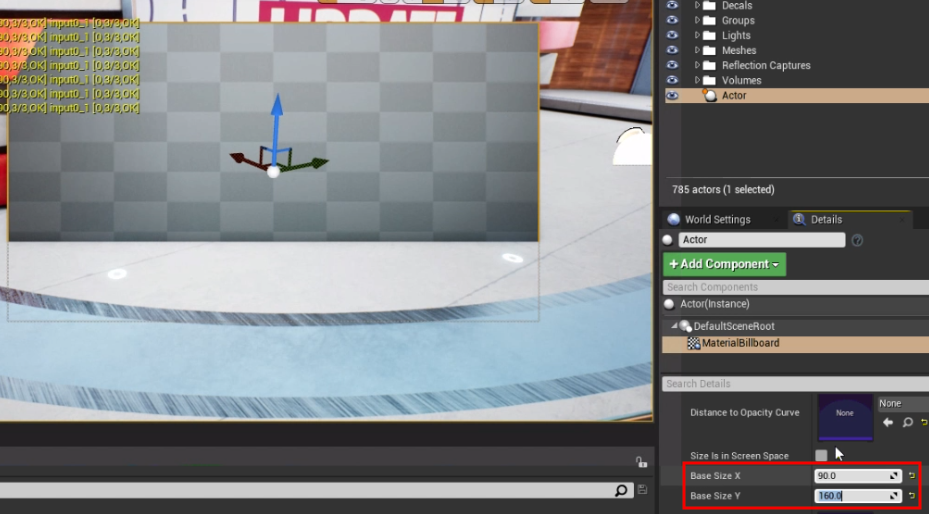Click spin arrow in Base Size X field
The width and height of the screenshot is (929, 514).
click(893, 476)
